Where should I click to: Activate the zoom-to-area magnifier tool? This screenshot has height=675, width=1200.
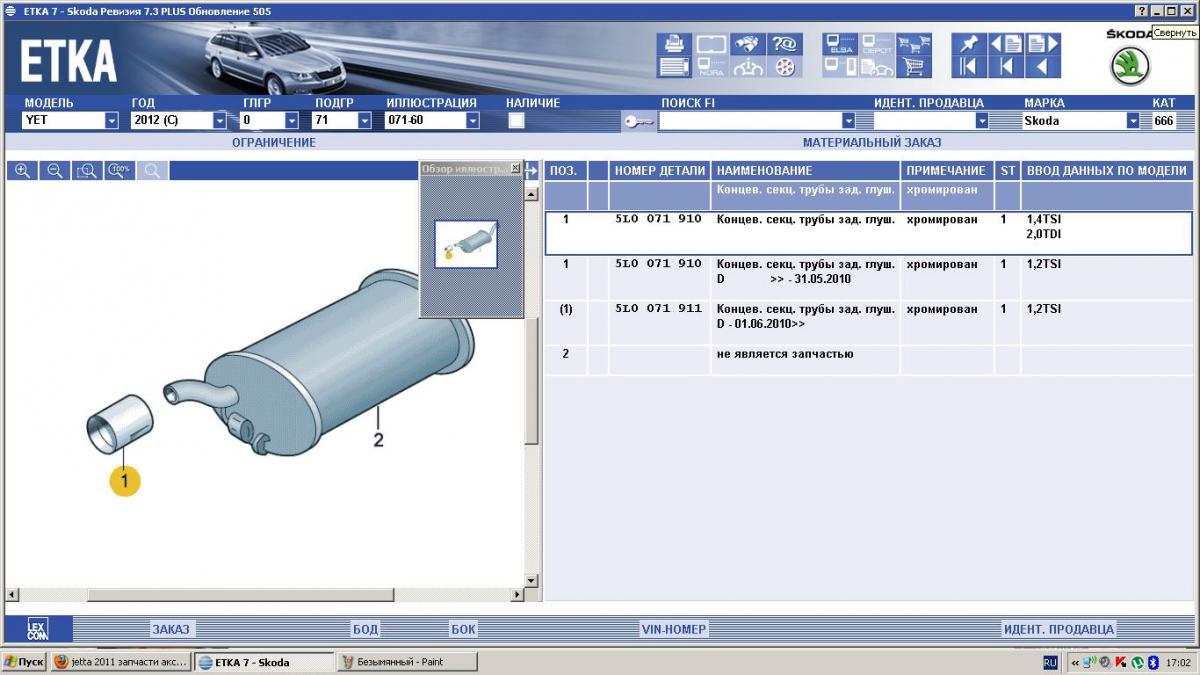88,171
